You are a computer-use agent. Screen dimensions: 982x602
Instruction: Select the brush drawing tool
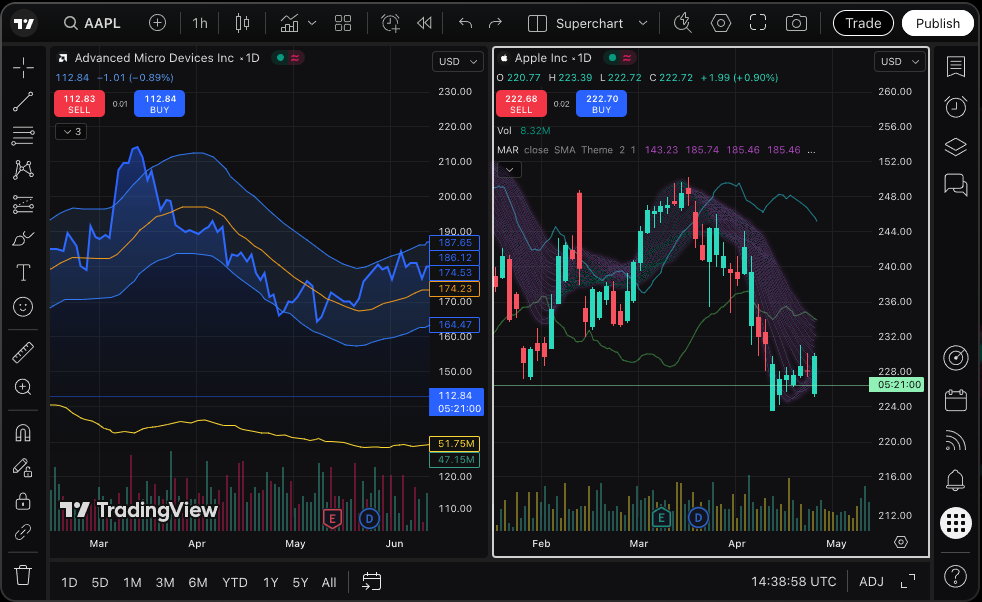[x=23, y=239]
